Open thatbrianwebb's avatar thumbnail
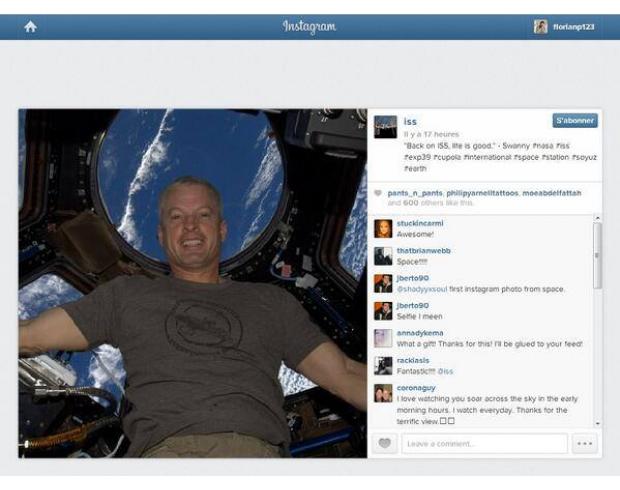The image size is (620, 490). [x=383, y=256]
